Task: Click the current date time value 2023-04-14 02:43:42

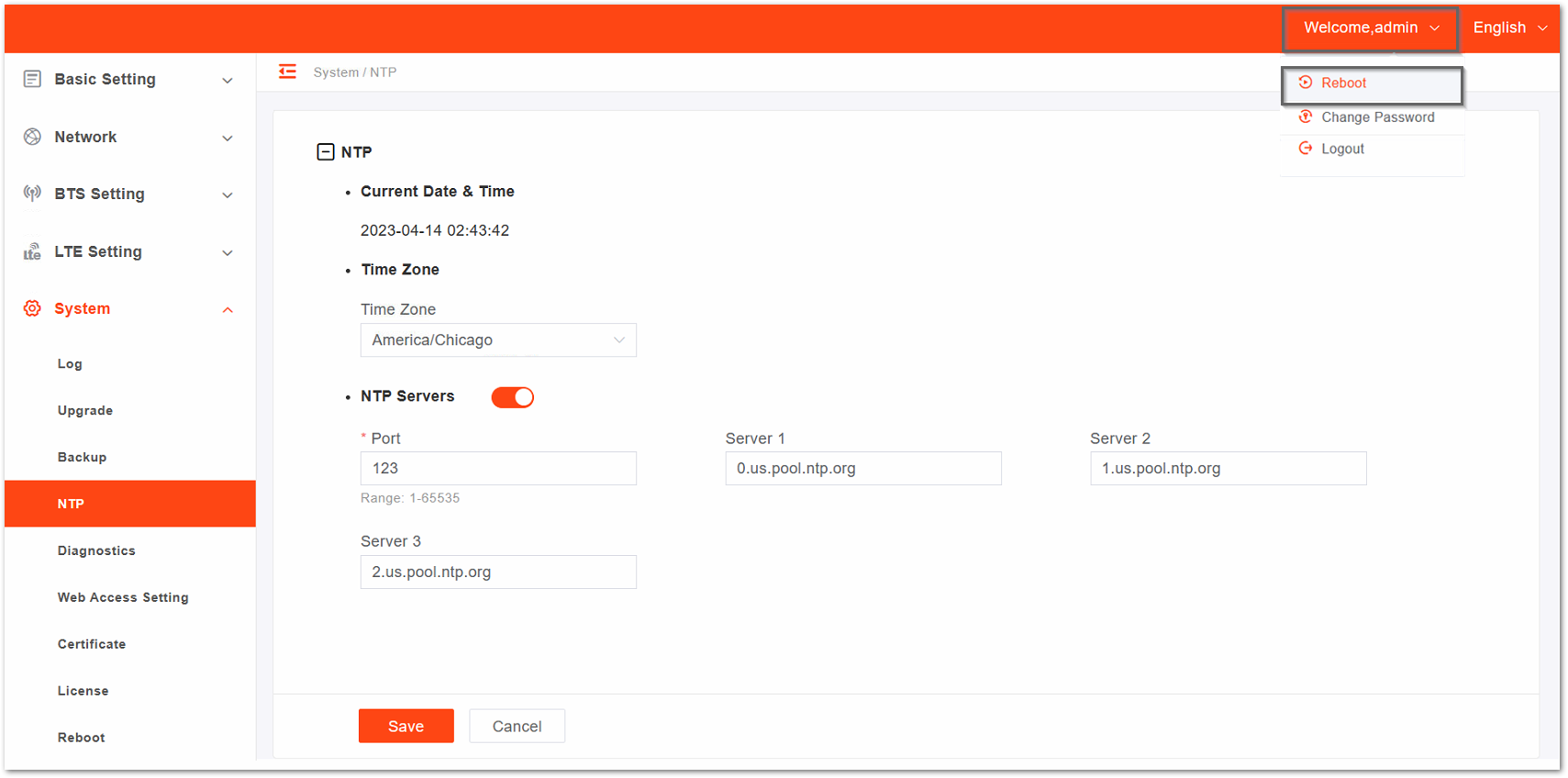Action: 435,230
